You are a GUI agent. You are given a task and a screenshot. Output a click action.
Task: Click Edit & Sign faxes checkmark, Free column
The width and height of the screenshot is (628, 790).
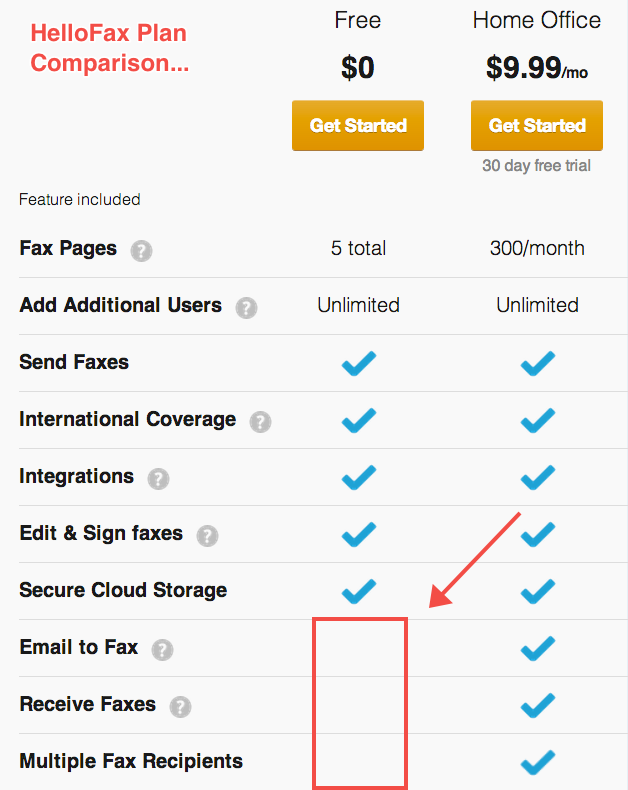tap(358, 534)
